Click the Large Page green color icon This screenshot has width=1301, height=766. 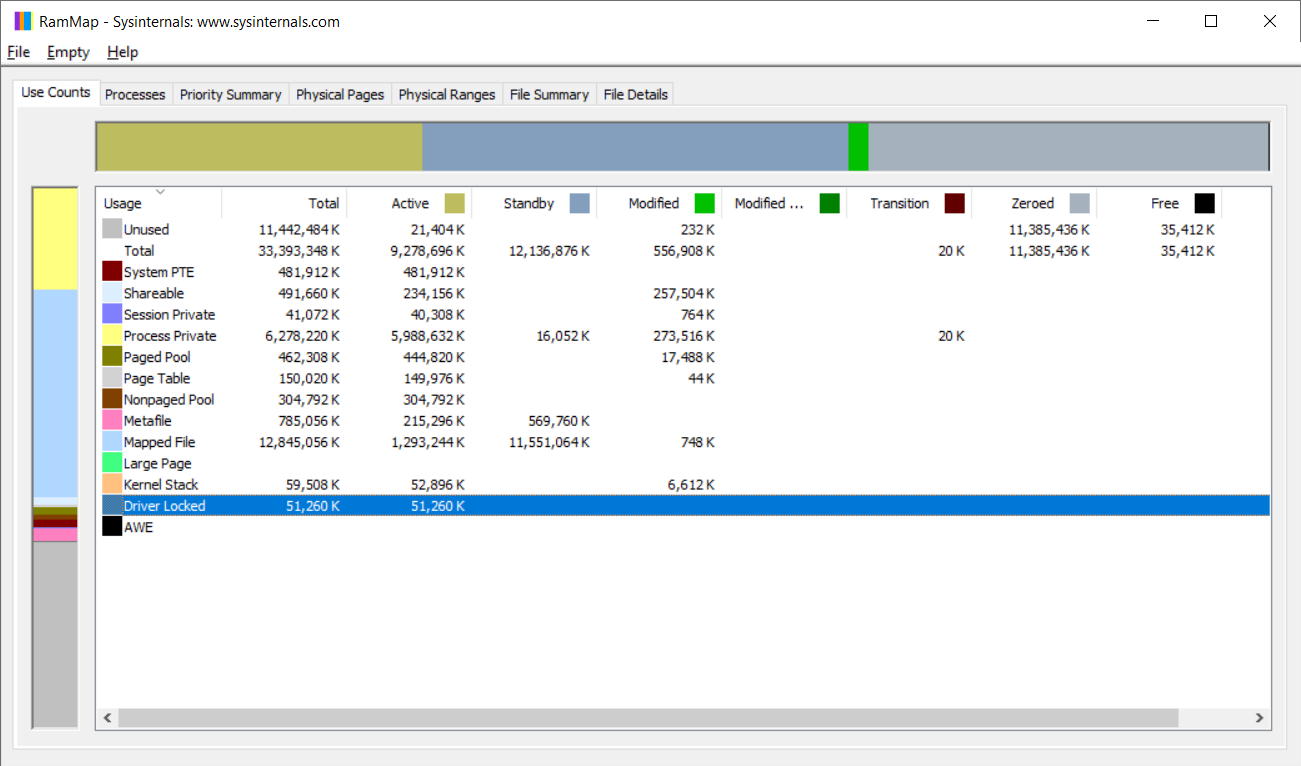[112, 463]
